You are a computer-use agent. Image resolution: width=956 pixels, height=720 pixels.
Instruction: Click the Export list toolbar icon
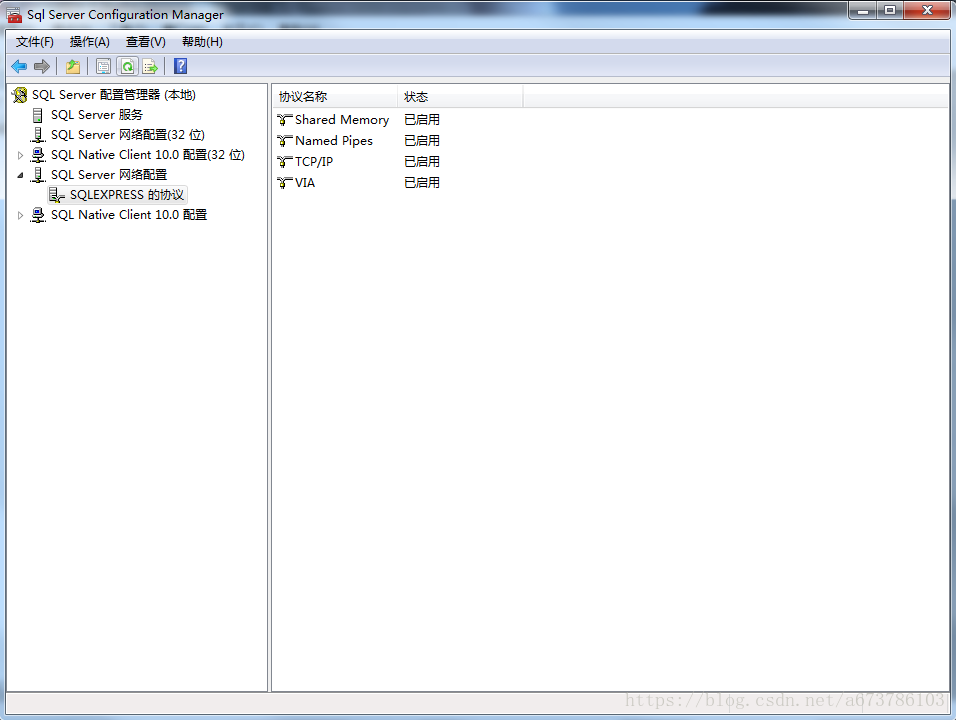[150, 66]
